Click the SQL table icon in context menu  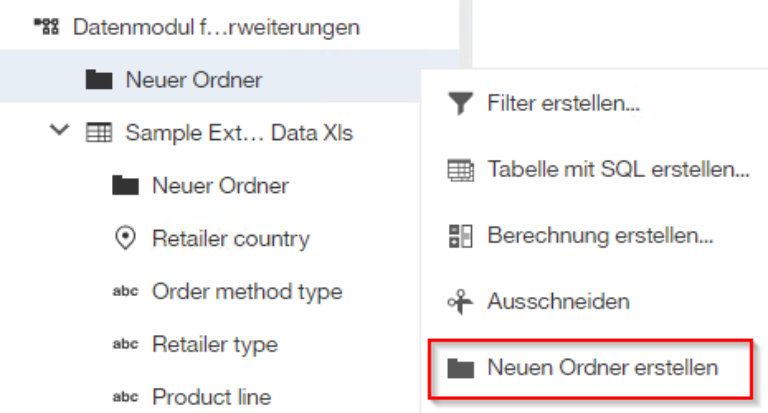pos(460,170)
